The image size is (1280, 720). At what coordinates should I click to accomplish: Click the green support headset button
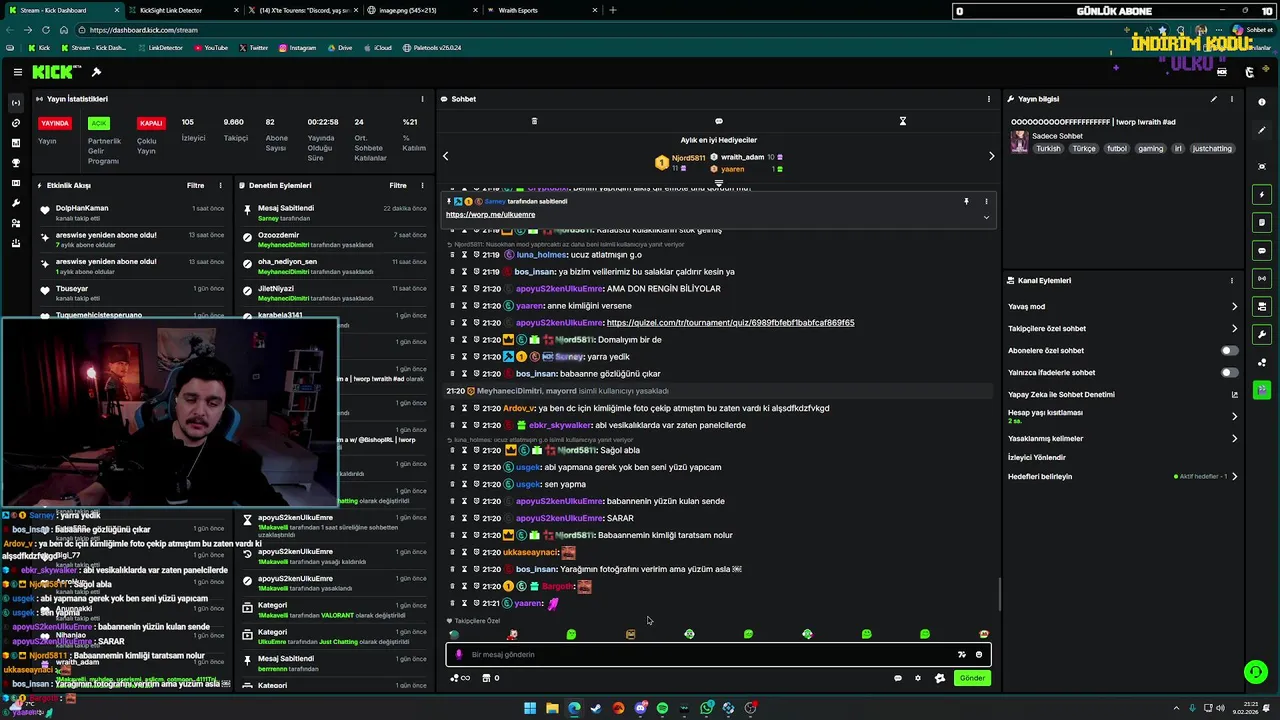coord(1254,672)
